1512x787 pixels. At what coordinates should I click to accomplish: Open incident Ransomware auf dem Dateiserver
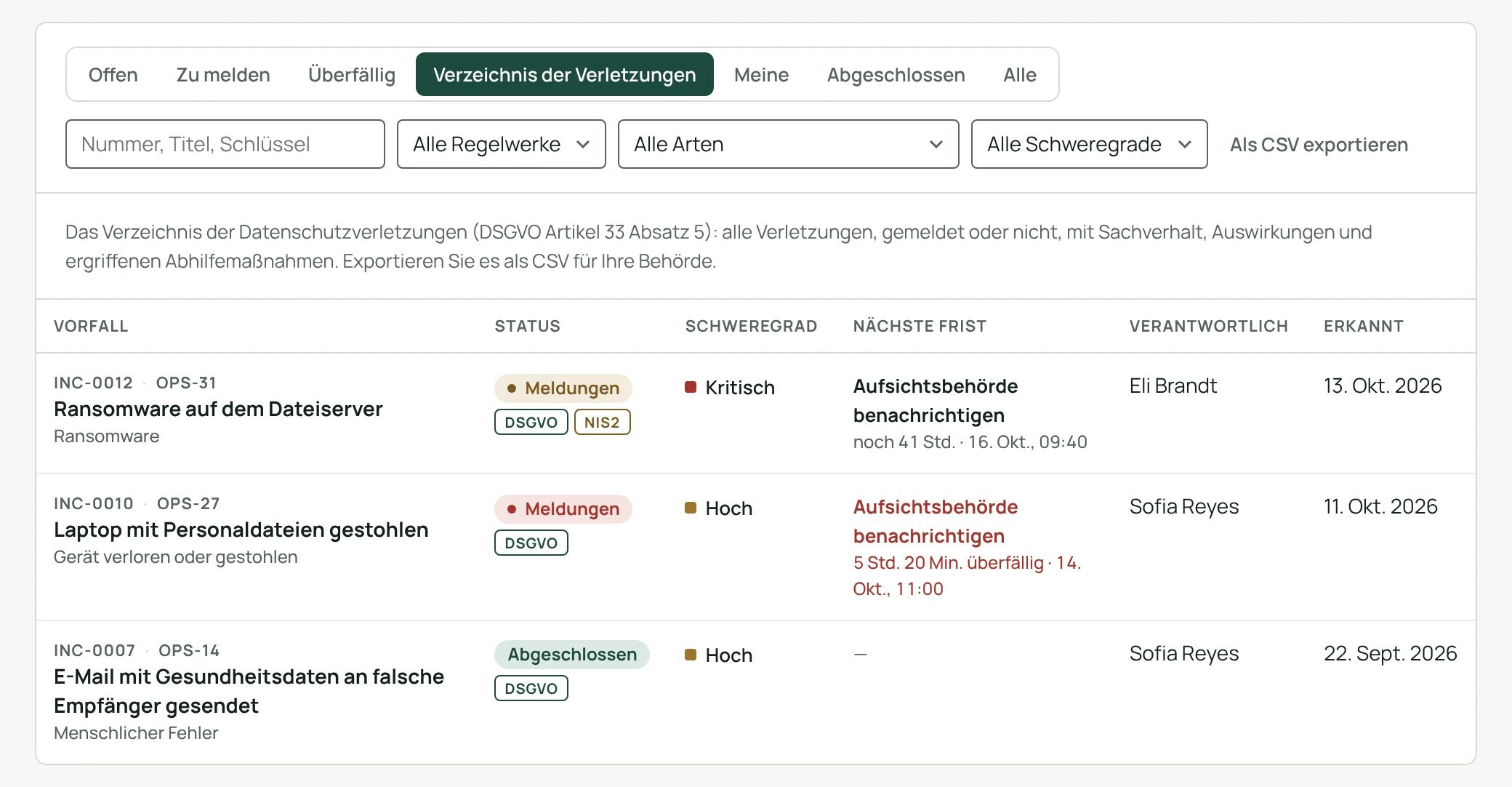pos(218,409)
